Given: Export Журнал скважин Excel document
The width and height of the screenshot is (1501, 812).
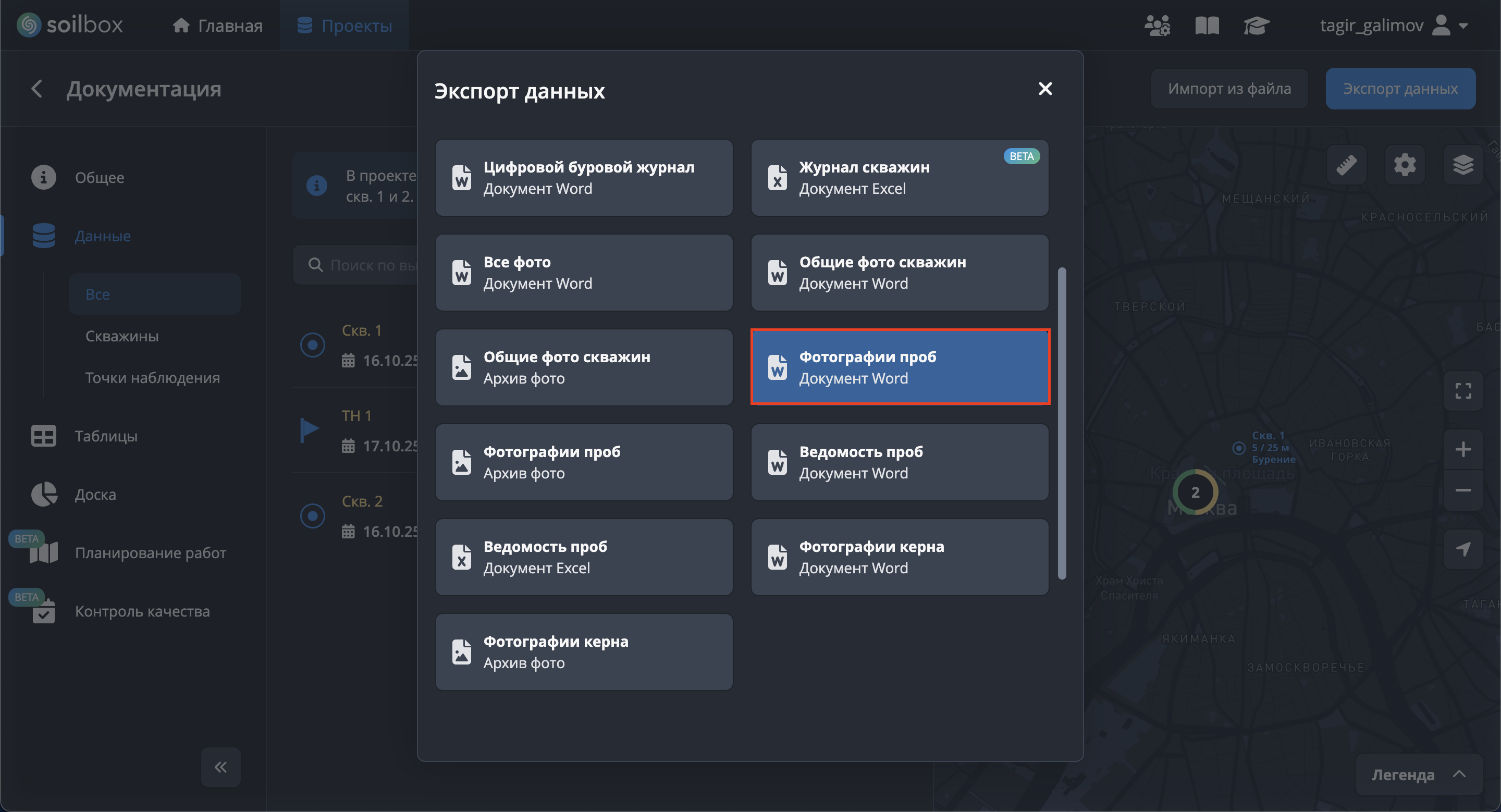Looking at the screenshot, I should [x=899, y=178].
